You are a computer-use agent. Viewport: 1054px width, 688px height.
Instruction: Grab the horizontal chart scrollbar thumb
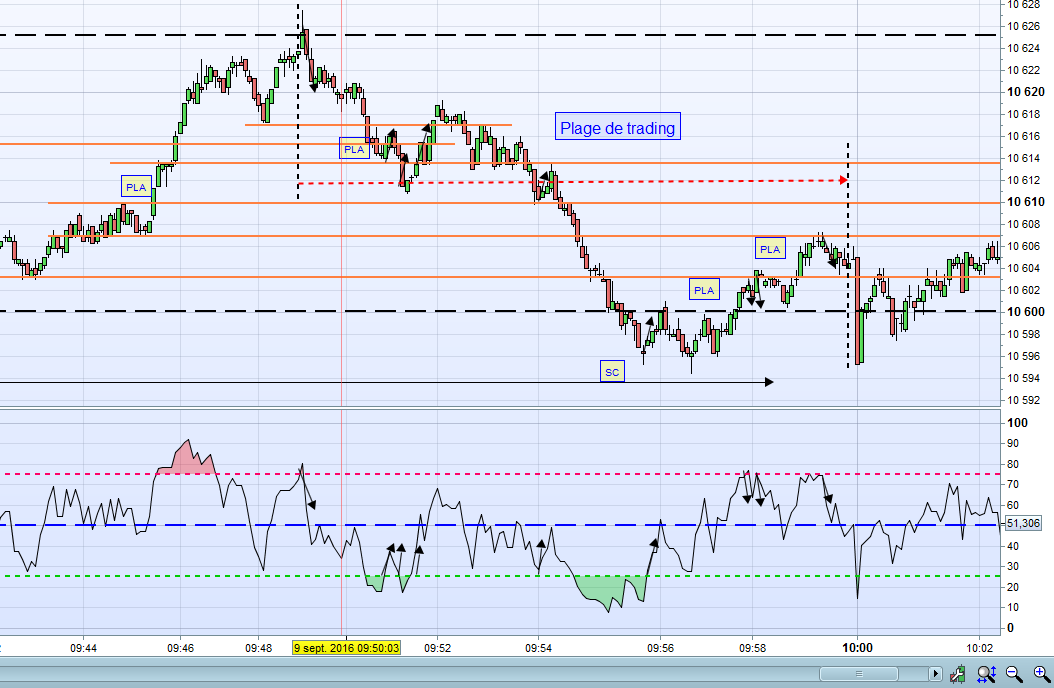(858, 673)
